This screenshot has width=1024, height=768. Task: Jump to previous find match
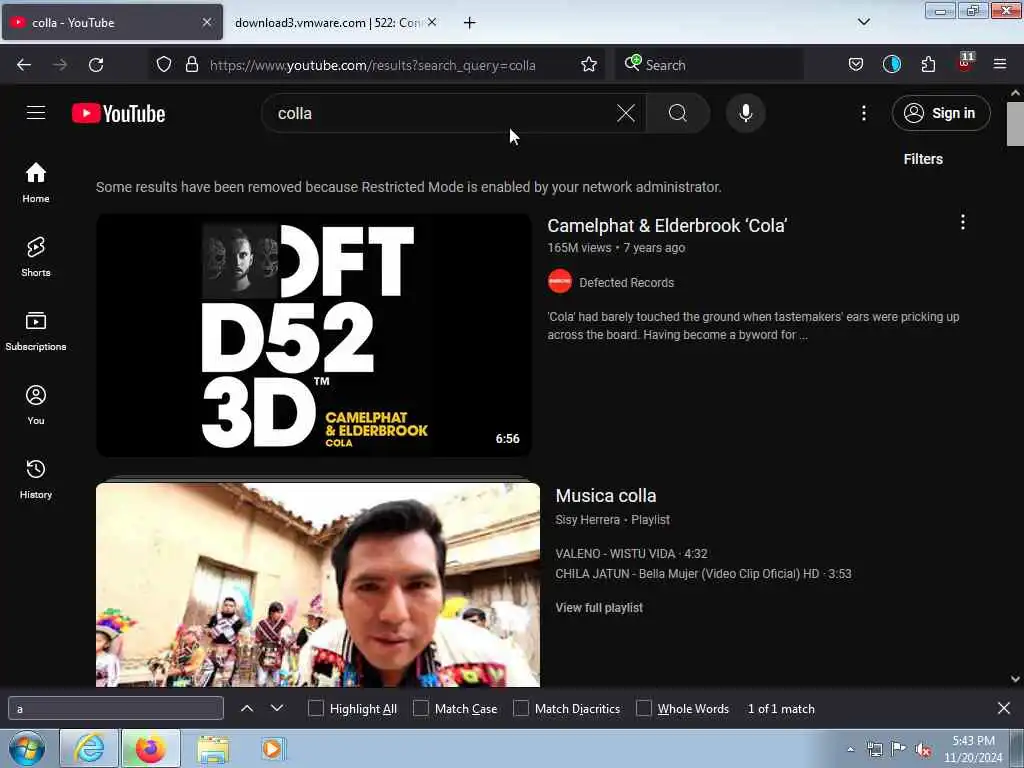tap(247, 708)
